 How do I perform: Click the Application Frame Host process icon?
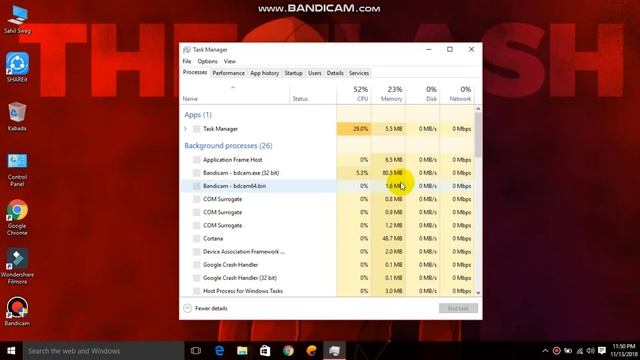[x=197, y=160]
